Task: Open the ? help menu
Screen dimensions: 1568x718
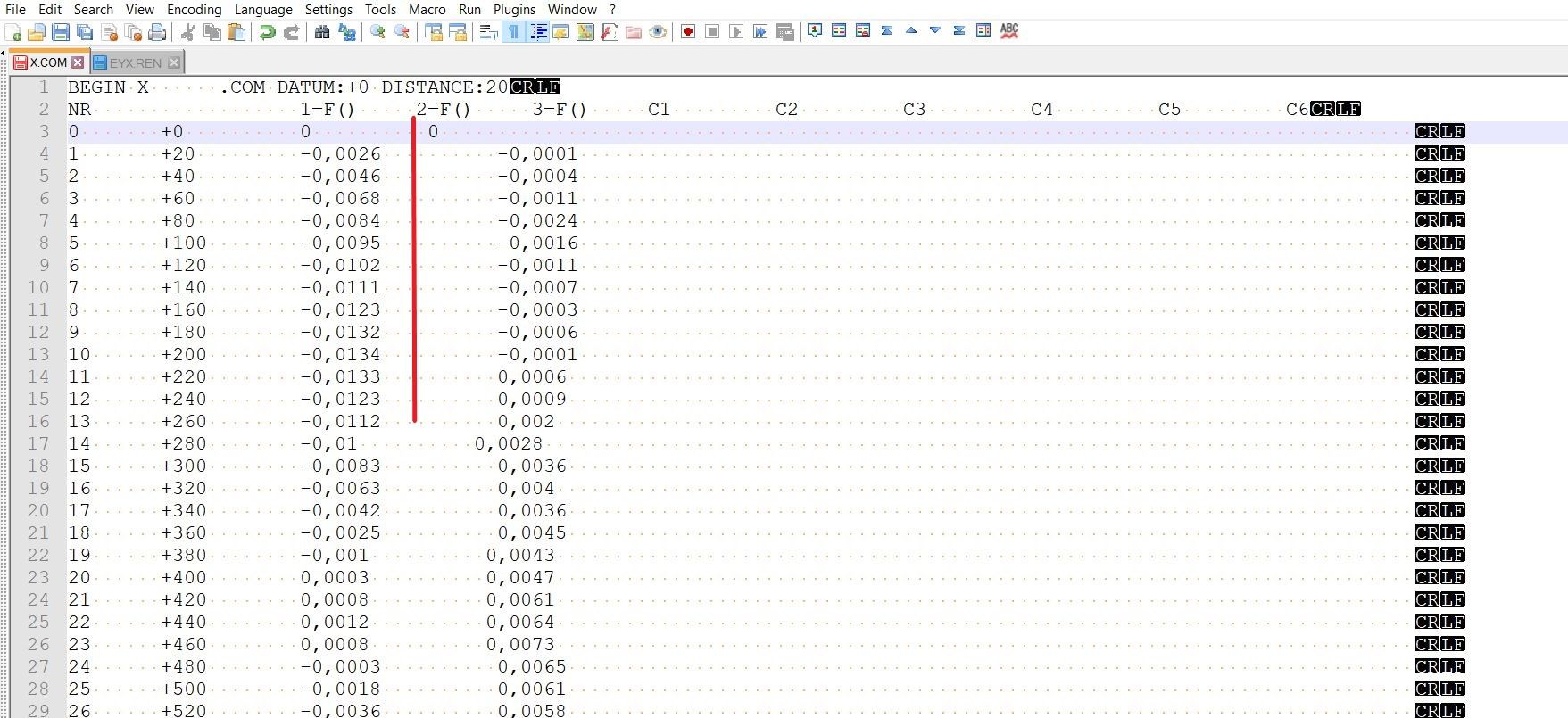Action: [613, 9]
